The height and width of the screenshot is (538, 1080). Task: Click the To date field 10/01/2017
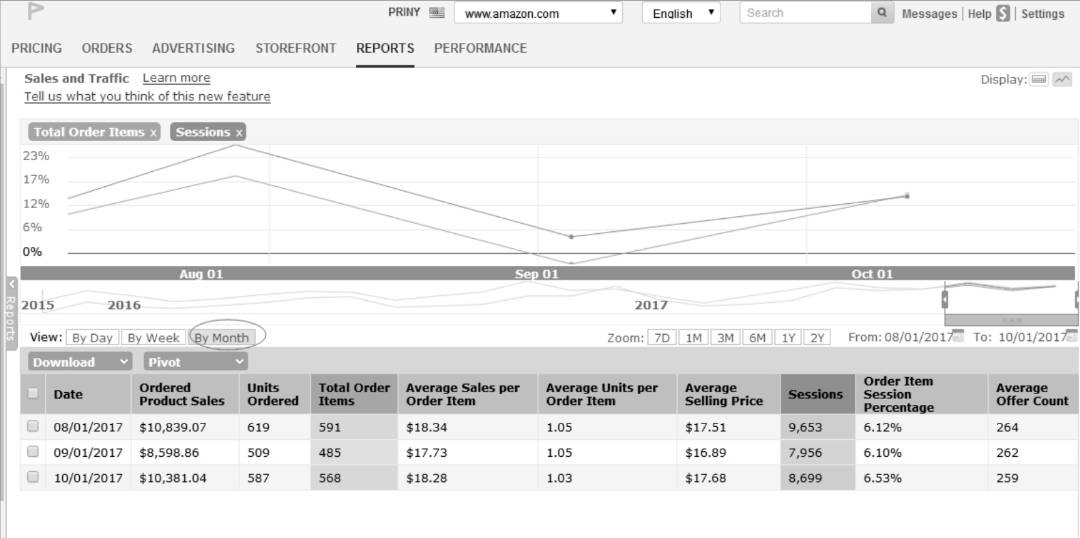(1031, 338)
